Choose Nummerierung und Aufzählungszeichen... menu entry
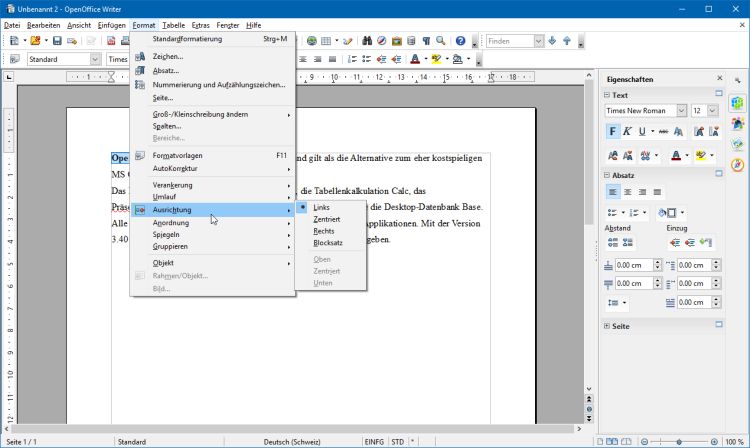 coord(219,85)
